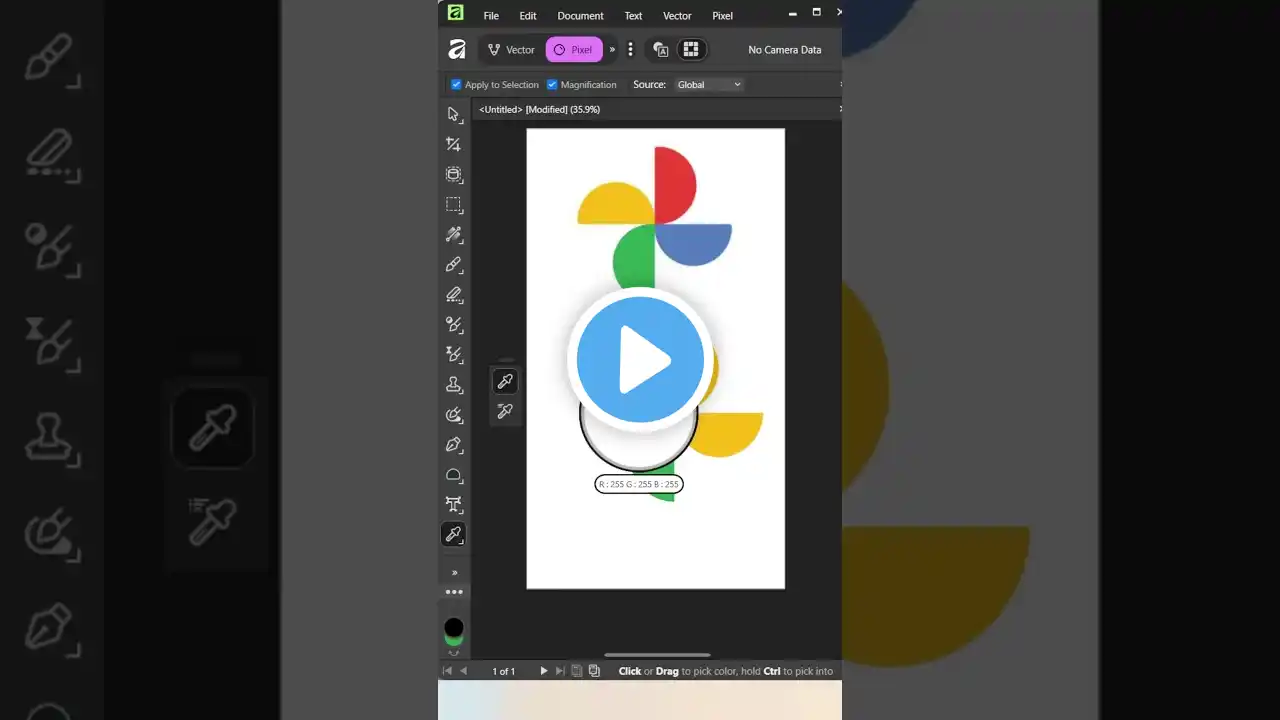Select the Clone Stamp tool
This screenshot has width=1280, height=720.
[x=454, y=384]
